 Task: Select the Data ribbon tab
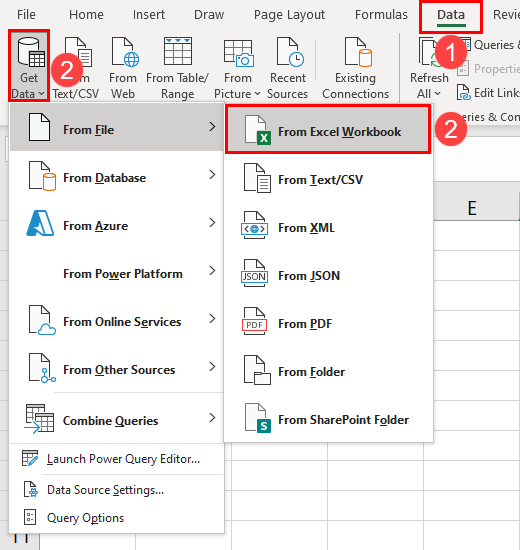[451, 15]
